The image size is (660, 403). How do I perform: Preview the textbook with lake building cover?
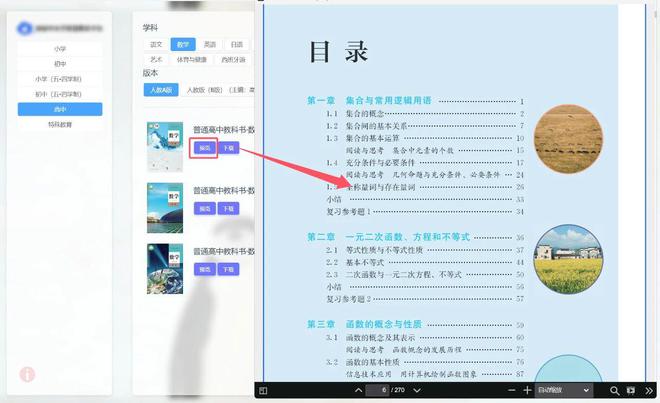(x=205, y=208)
